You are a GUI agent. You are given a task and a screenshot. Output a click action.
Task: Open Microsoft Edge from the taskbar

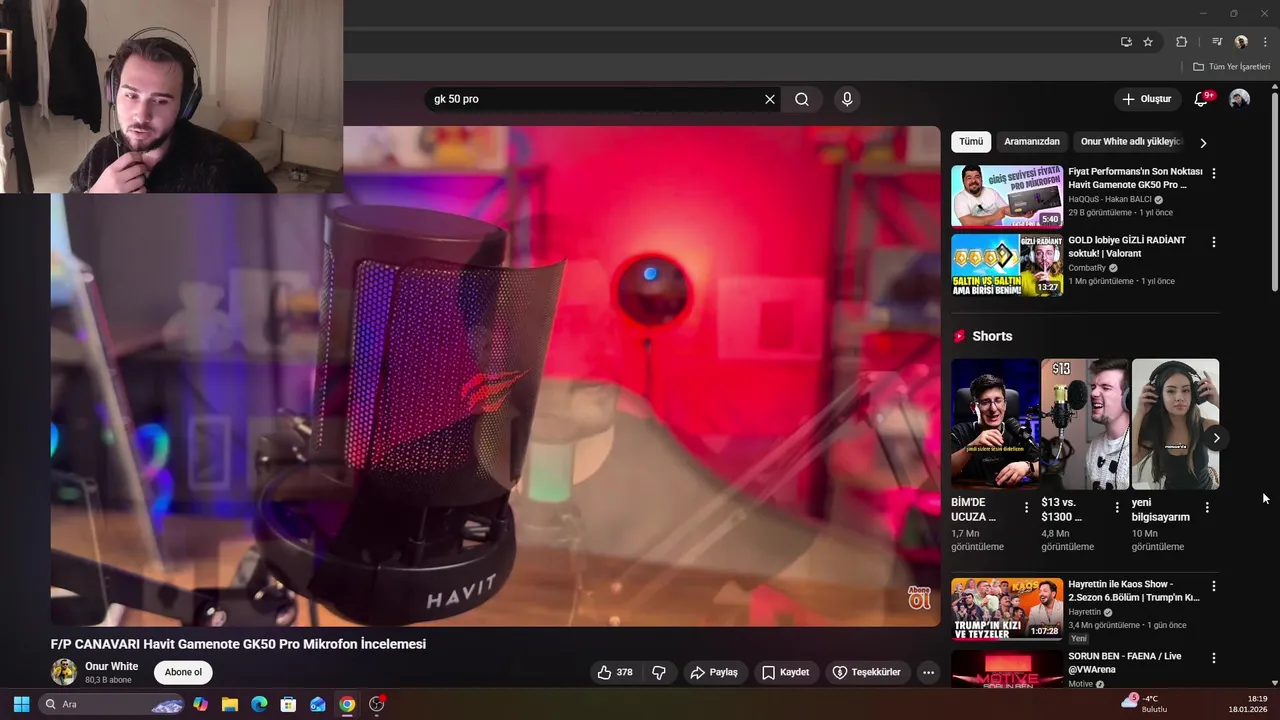pos(259,704)
